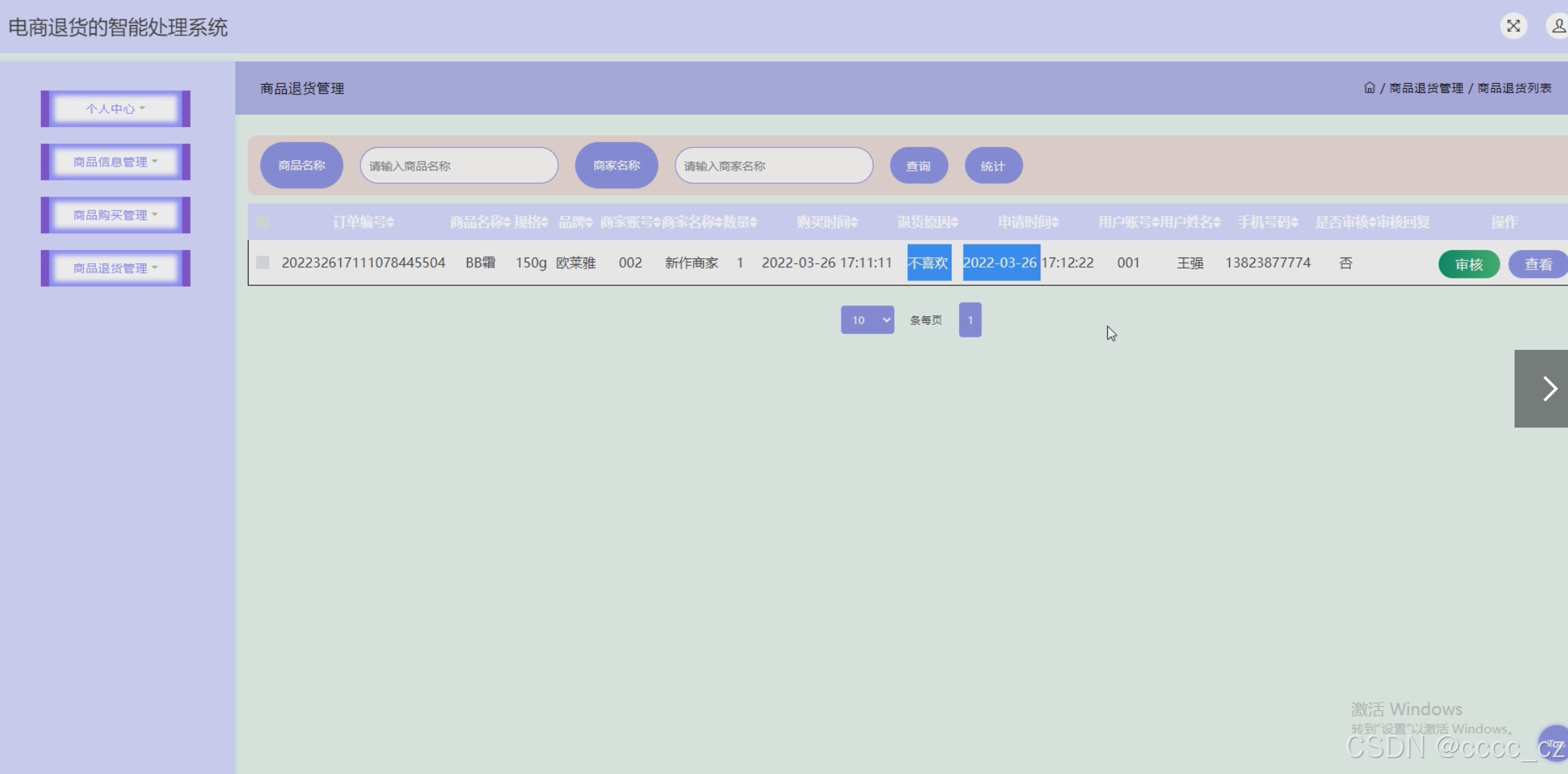1568x774 pixels.
Task: Expand the 商品信息管理 sidebar menu
Action: (x=115, y=162)
